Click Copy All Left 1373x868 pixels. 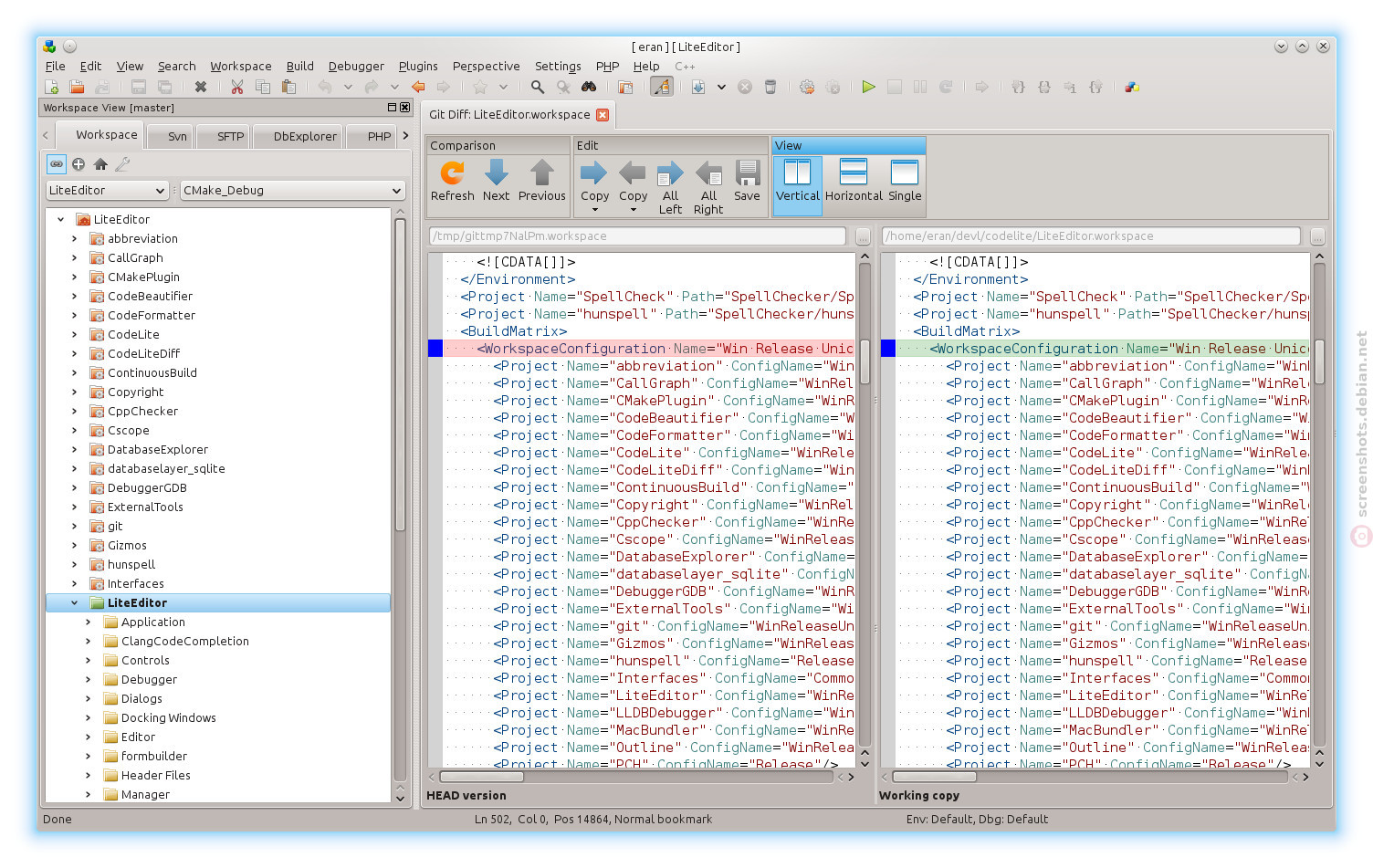(x=670, y=187)
